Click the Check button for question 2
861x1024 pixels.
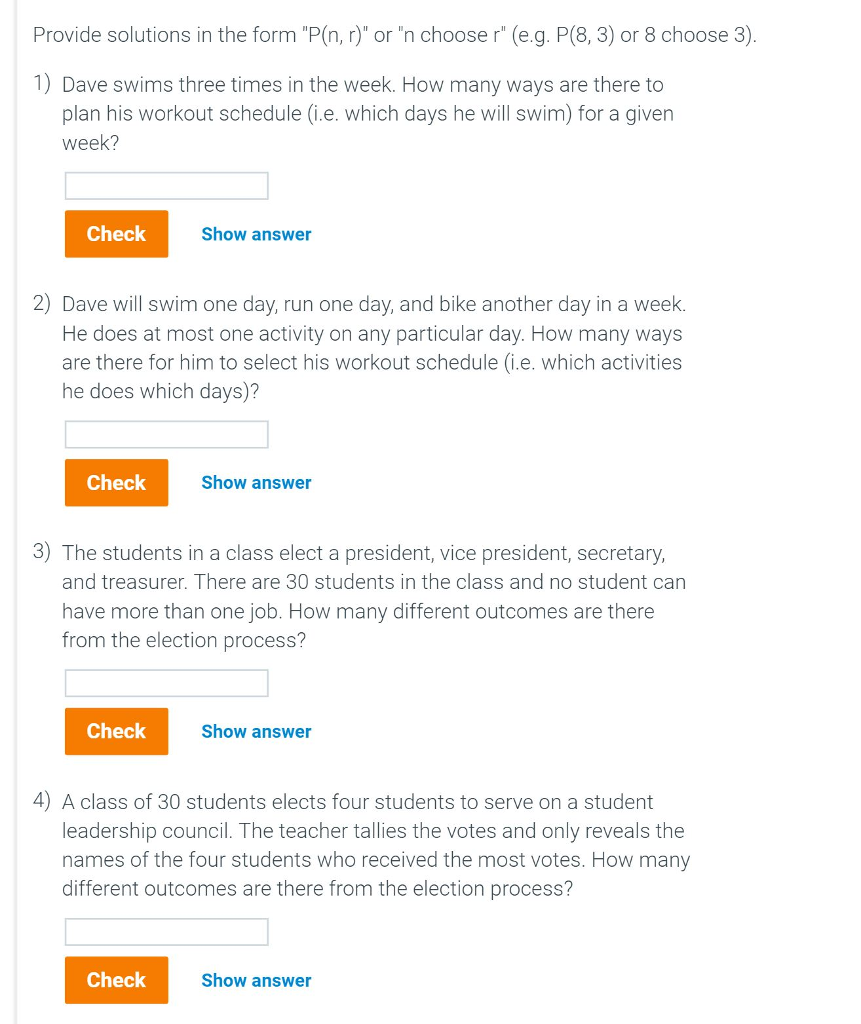coord(116,482)
